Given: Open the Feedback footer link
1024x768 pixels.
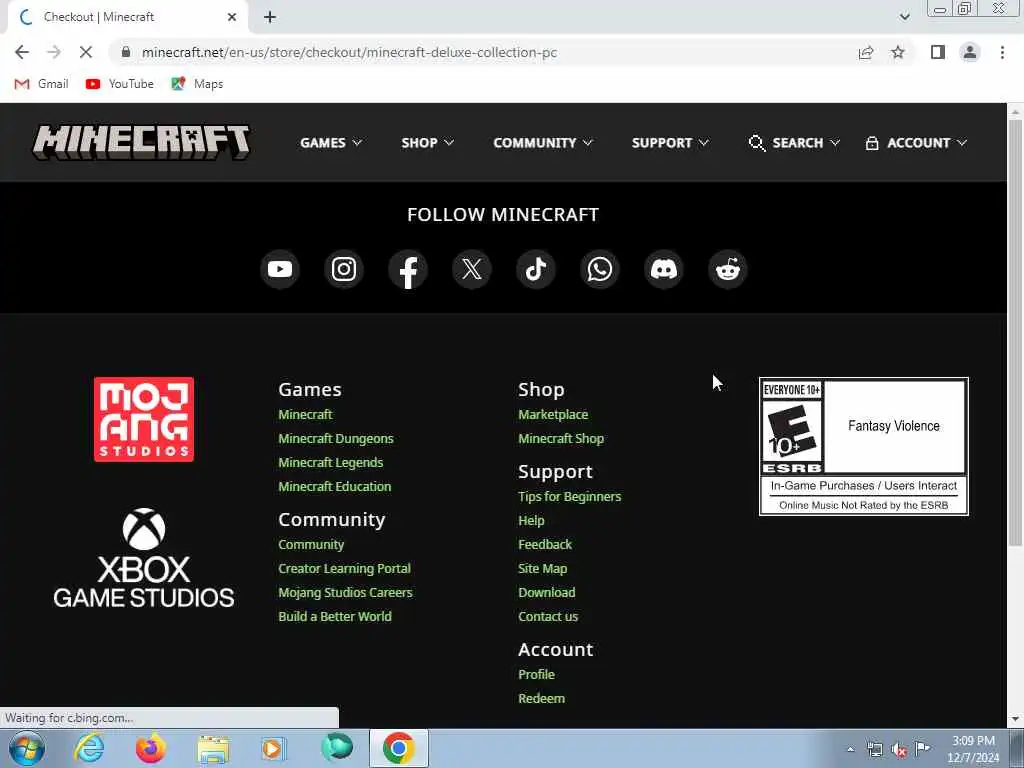Looking at the screenshot, I should pyautogui.click(x=545, y=545).
